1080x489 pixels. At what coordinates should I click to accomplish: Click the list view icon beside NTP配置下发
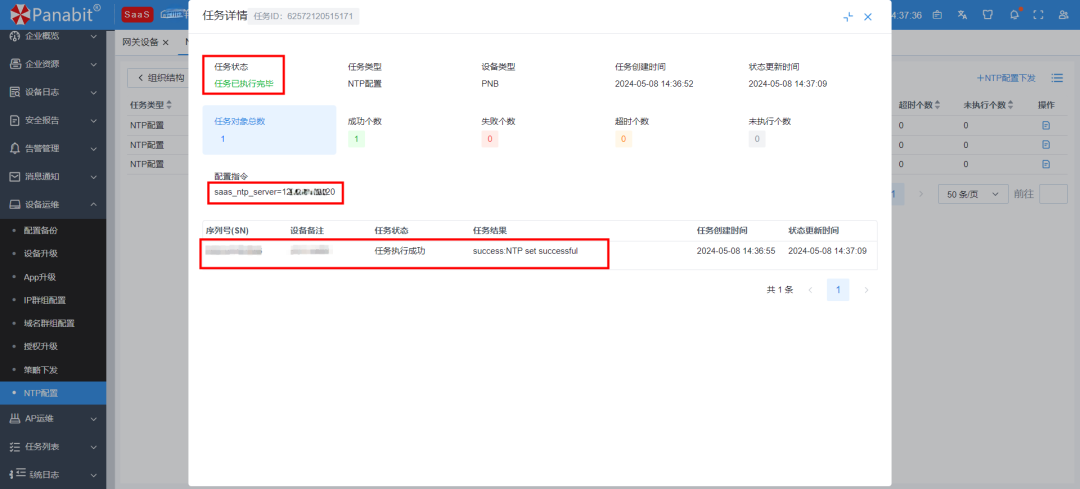coord(1057,78)
